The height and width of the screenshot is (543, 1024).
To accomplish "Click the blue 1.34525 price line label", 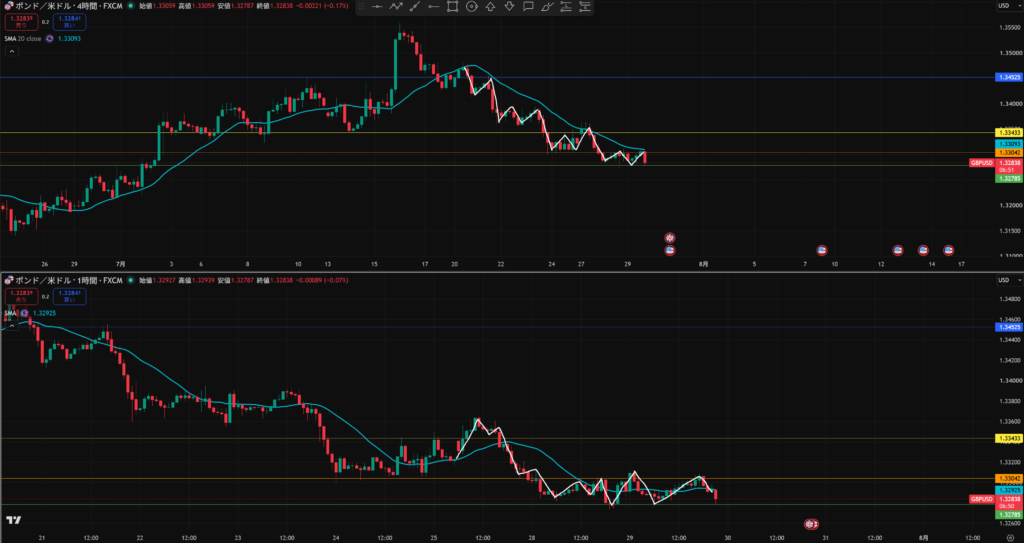I will [1008, 77].
